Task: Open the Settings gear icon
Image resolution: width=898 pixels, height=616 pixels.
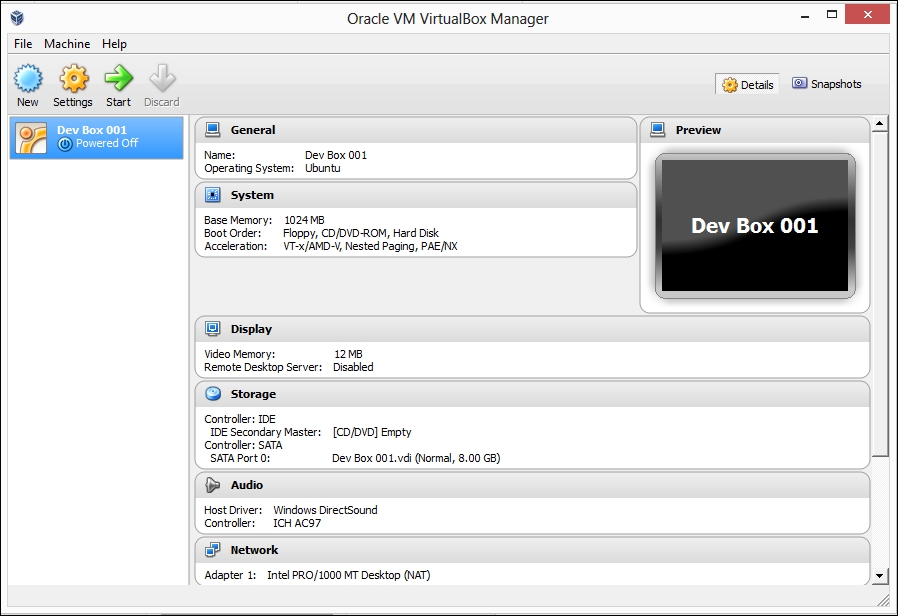Action: point(73,79)
